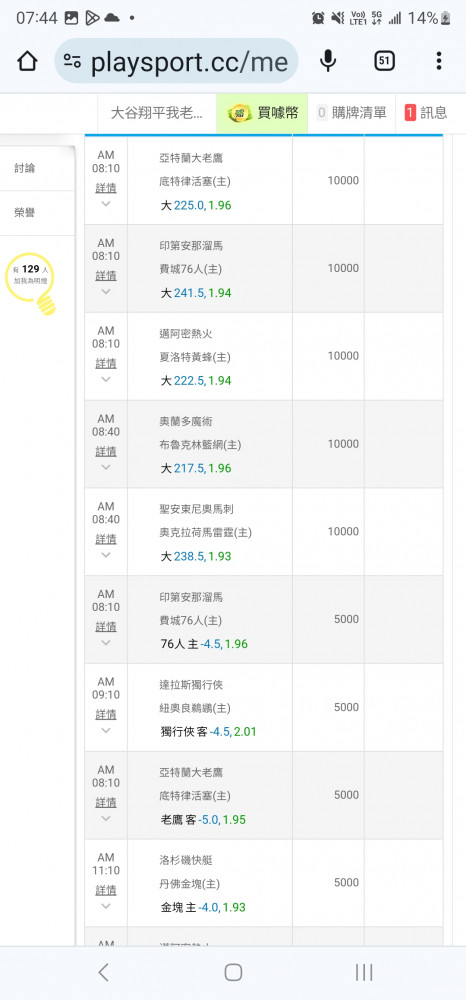Tap the Android back navigation button
Image resolution: width=466 pixels, height=1000 pixels.
(103, 972)
